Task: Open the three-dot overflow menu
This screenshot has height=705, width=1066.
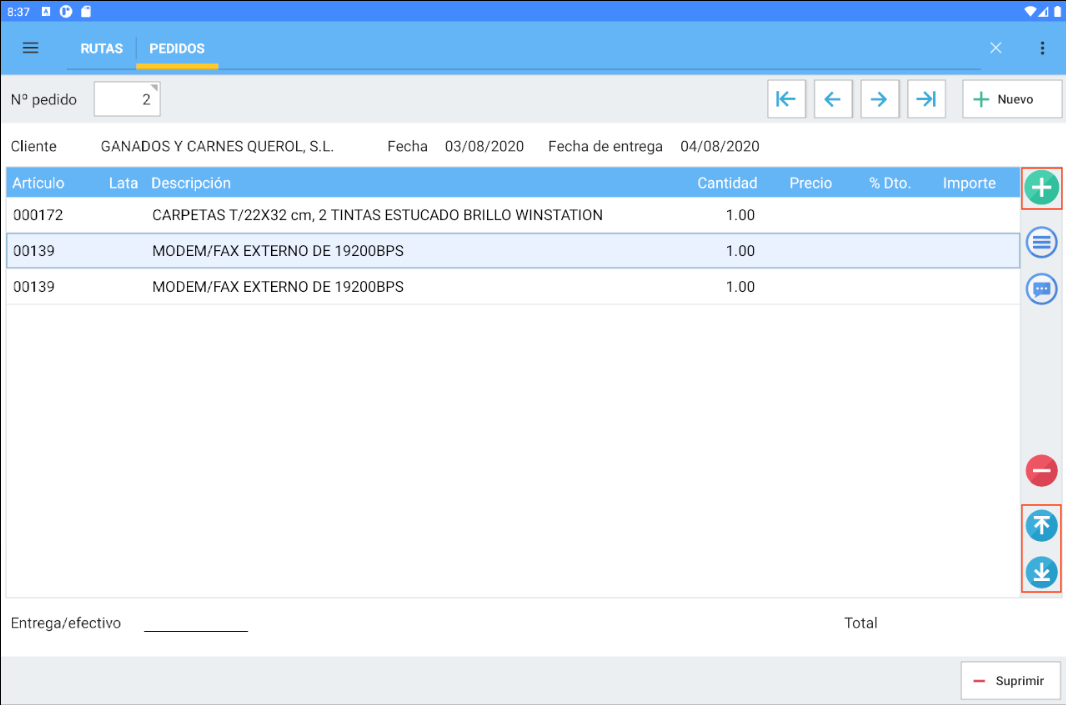Action: tap(1042, 48)
